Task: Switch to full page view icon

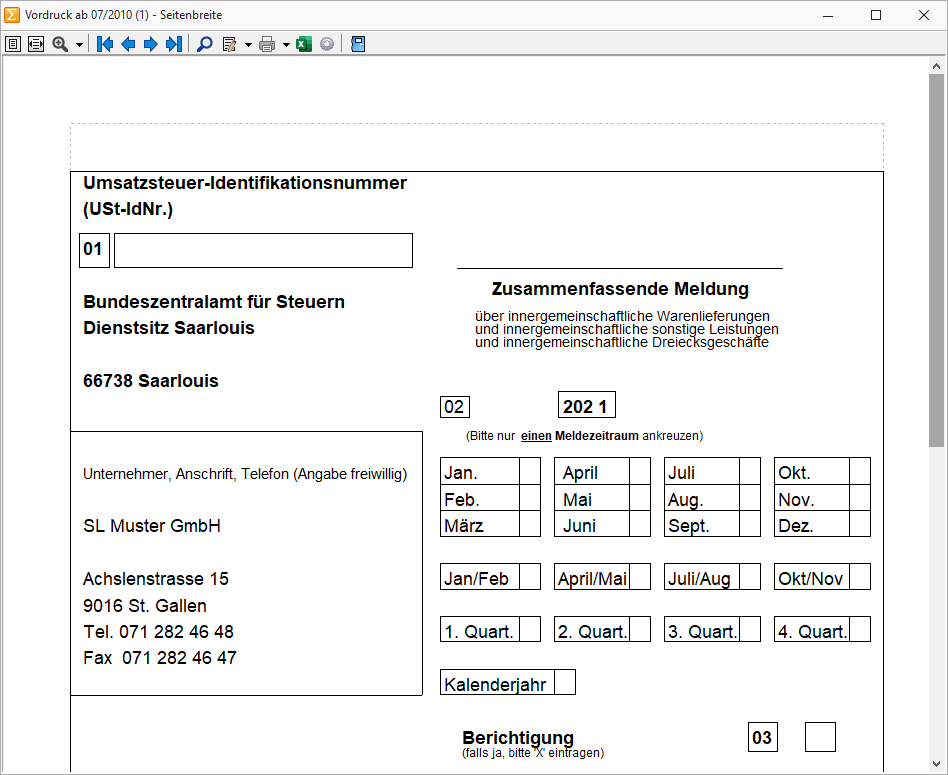Action: click(13, 44)
